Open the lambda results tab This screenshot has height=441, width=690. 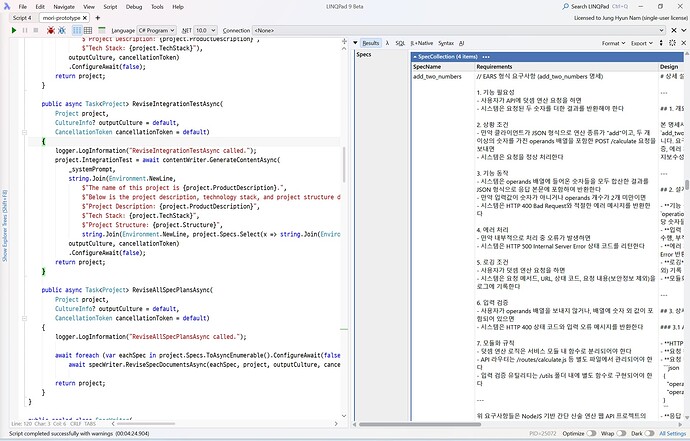coord(387,43)
